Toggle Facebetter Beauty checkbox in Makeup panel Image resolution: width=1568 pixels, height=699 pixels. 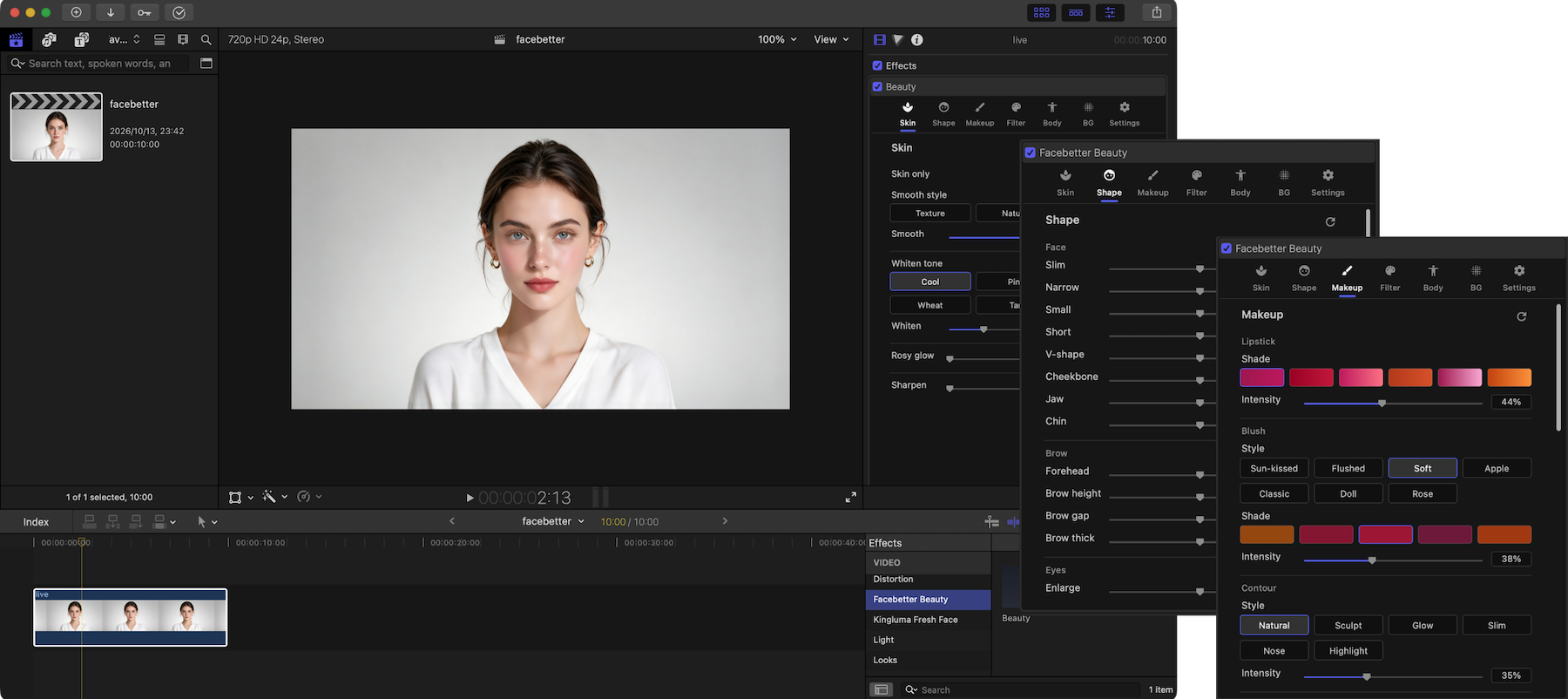1227,248
